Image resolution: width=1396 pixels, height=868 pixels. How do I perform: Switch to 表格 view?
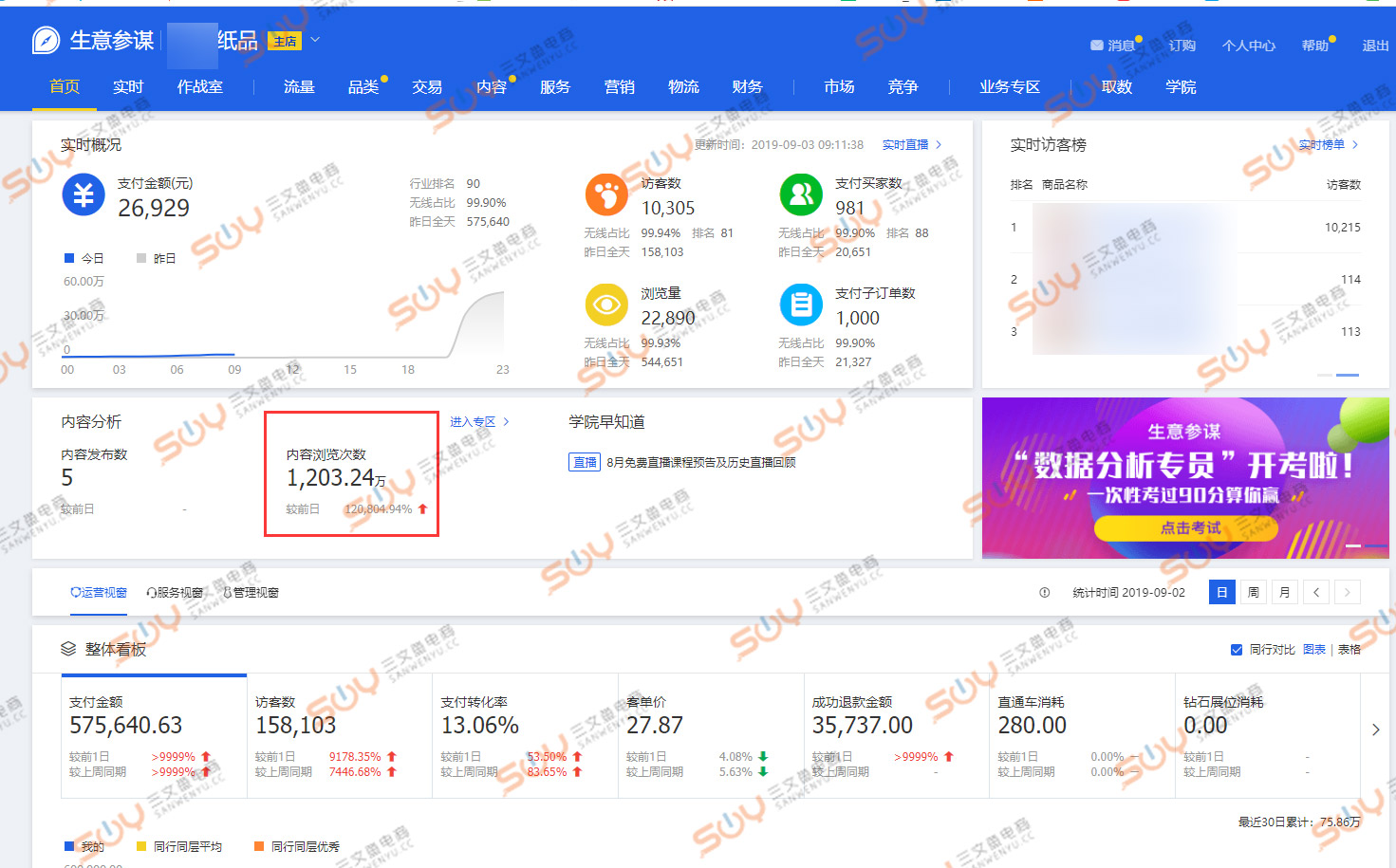click(x=1349, y=650)
